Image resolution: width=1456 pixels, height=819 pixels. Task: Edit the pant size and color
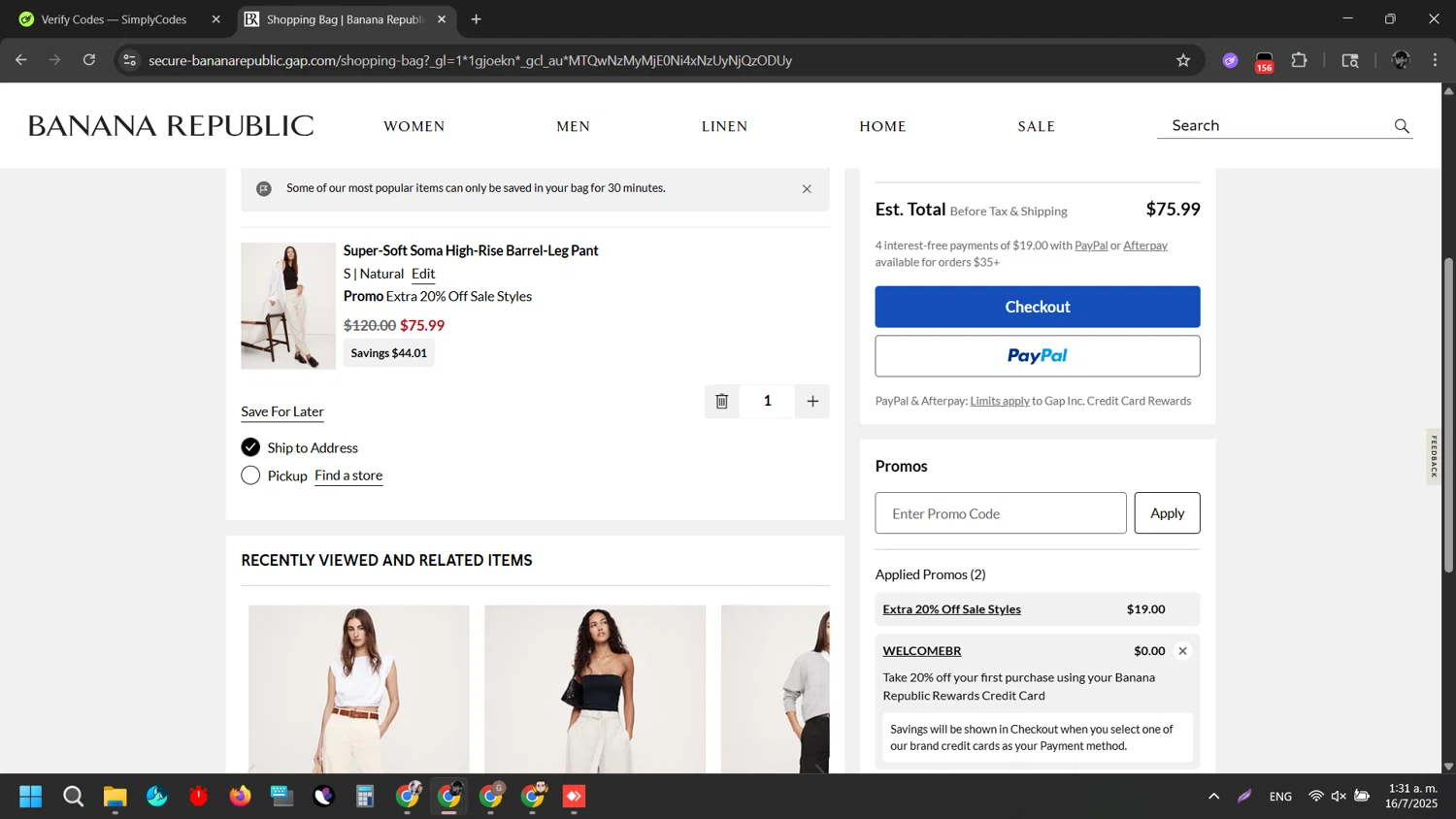(x=423, y=274)
